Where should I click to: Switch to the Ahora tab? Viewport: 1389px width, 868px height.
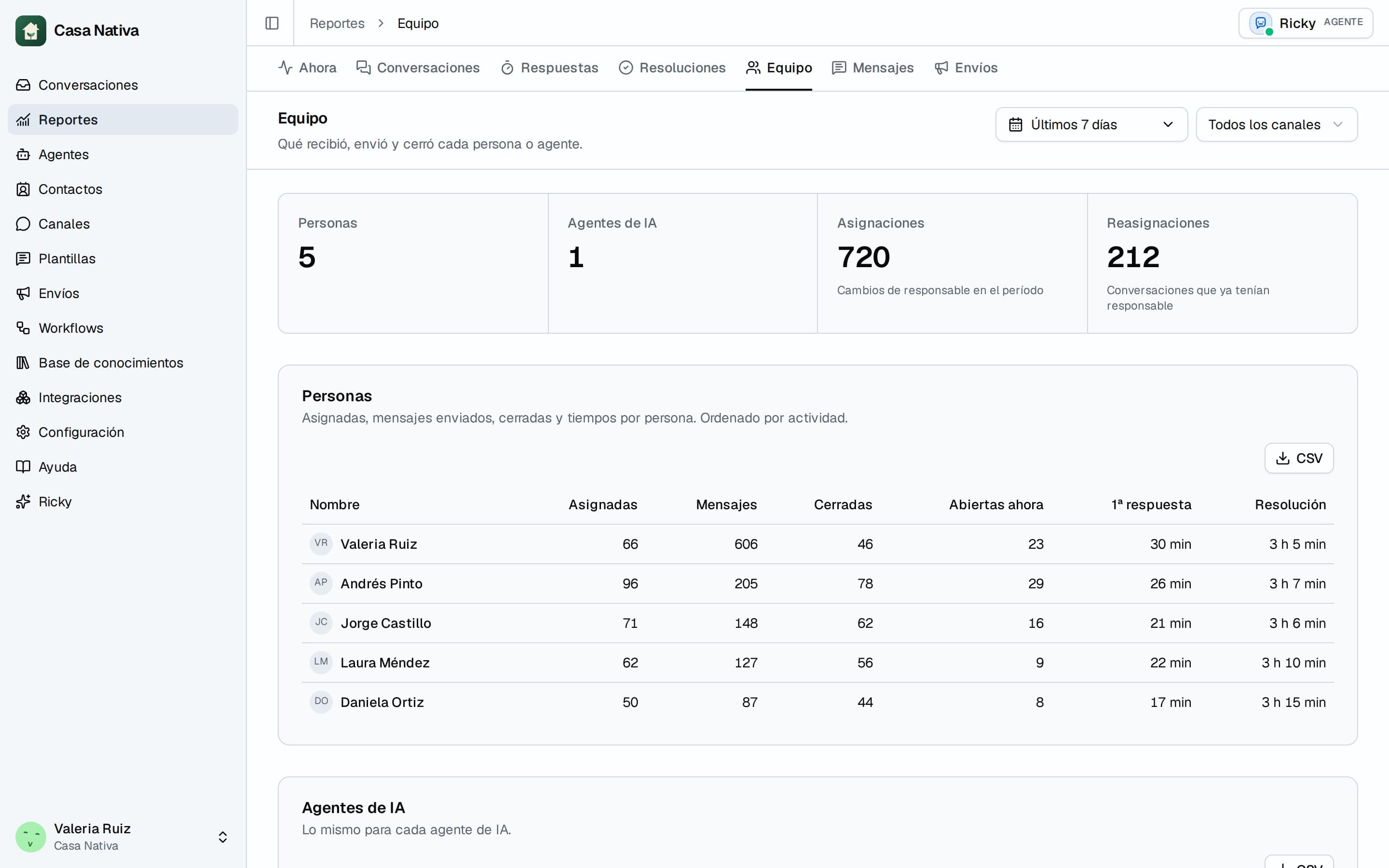307,68
